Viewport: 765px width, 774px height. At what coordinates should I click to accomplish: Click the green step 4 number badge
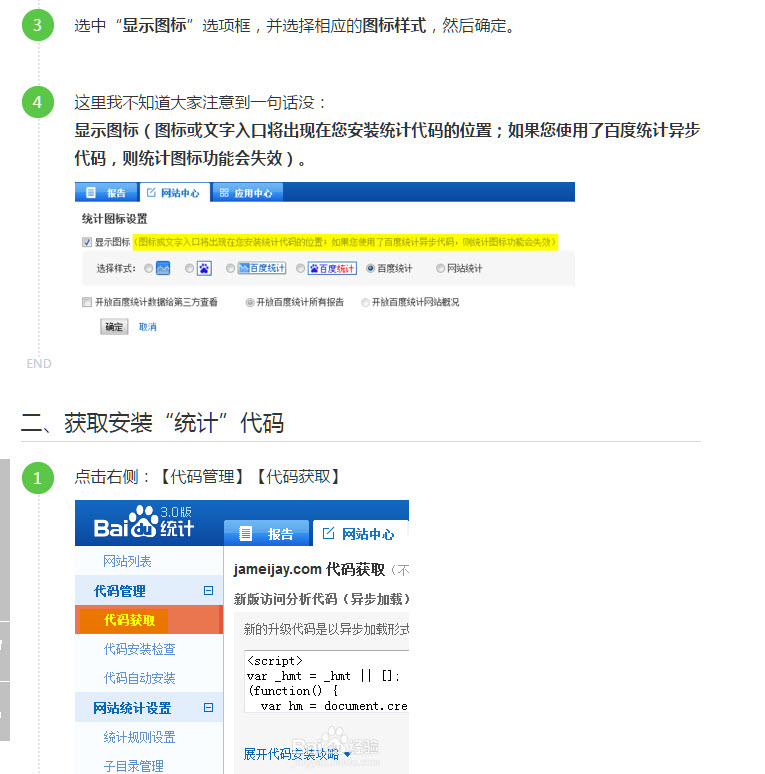[x=37, y=102]
